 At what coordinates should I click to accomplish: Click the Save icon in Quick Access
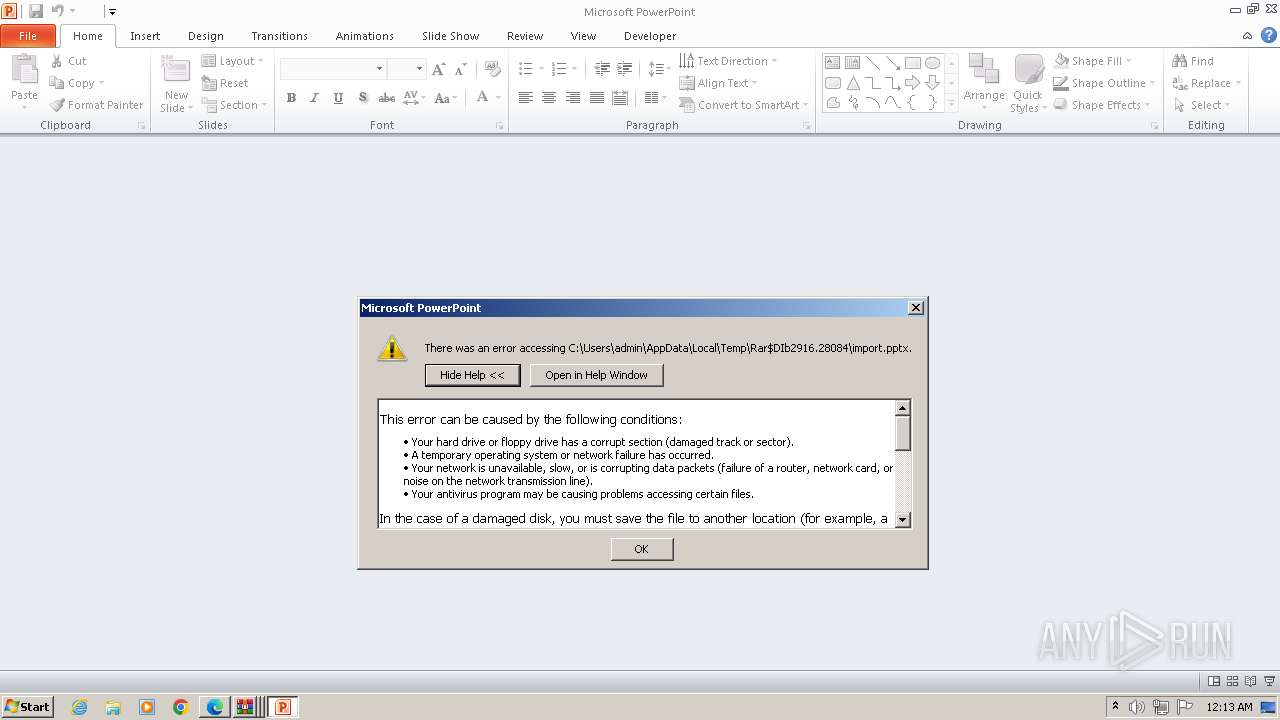pos(36,11)
